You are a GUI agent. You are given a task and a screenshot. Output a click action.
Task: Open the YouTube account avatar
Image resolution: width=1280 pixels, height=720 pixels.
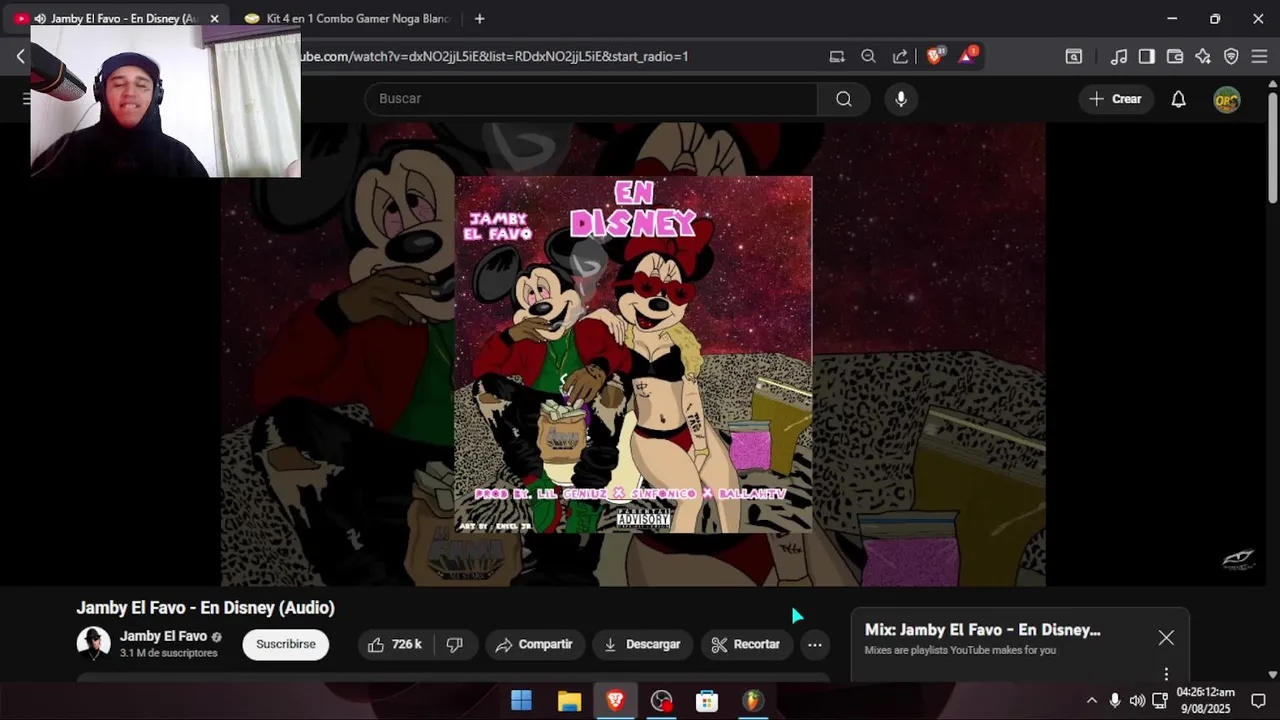click(1227, 99)
